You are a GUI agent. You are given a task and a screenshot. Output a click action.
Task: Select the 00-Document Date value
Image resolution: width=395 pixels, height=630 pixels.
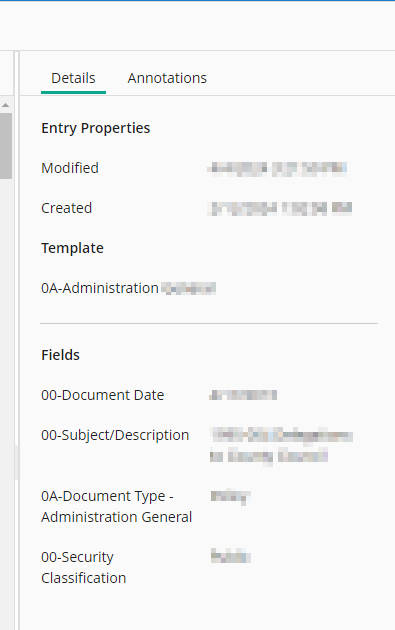243,395
